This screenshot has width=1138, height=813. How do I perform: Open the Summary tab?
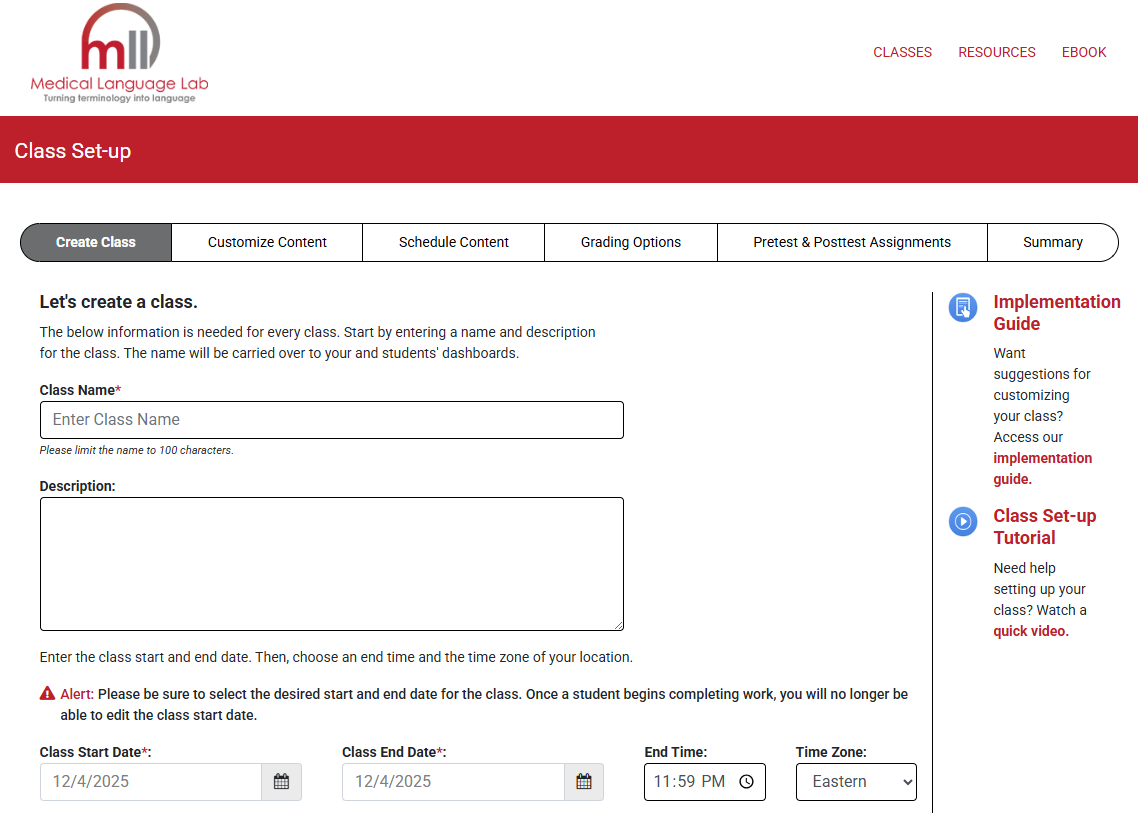click(1052, 242)
